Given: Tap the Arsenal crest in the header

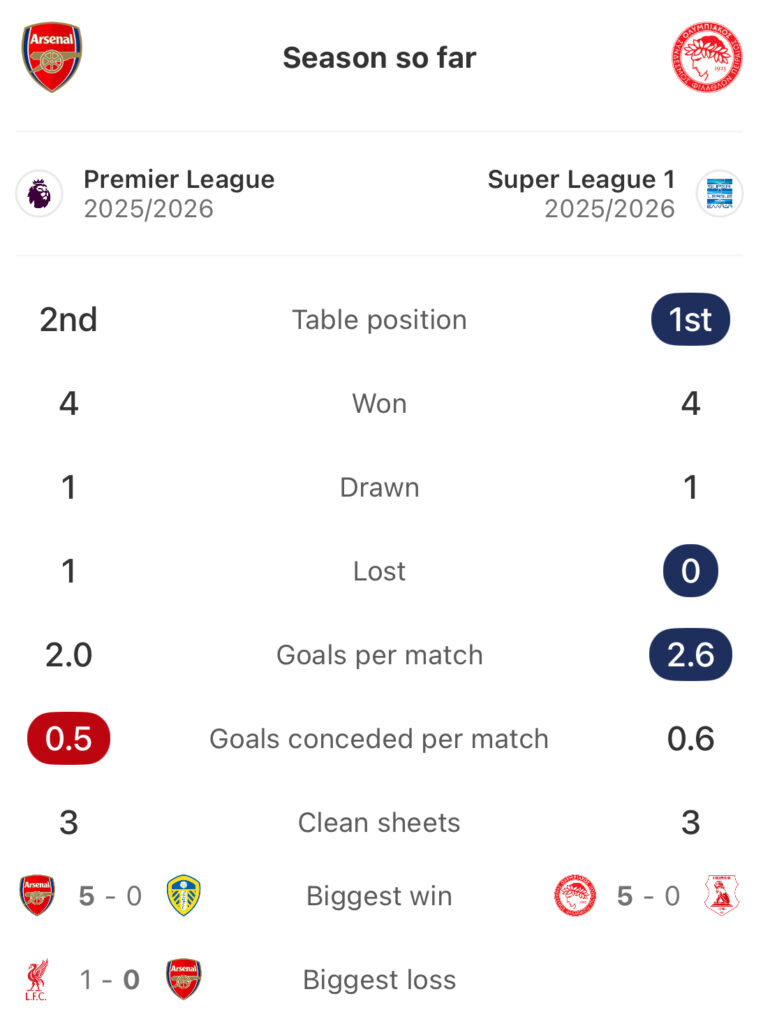Looking at the screenshot, I should [51, 58].
